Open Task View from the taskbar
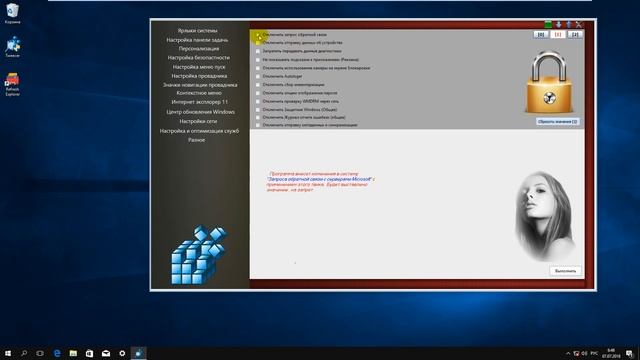Screen dimensions: 640x360 coord(40,353)
